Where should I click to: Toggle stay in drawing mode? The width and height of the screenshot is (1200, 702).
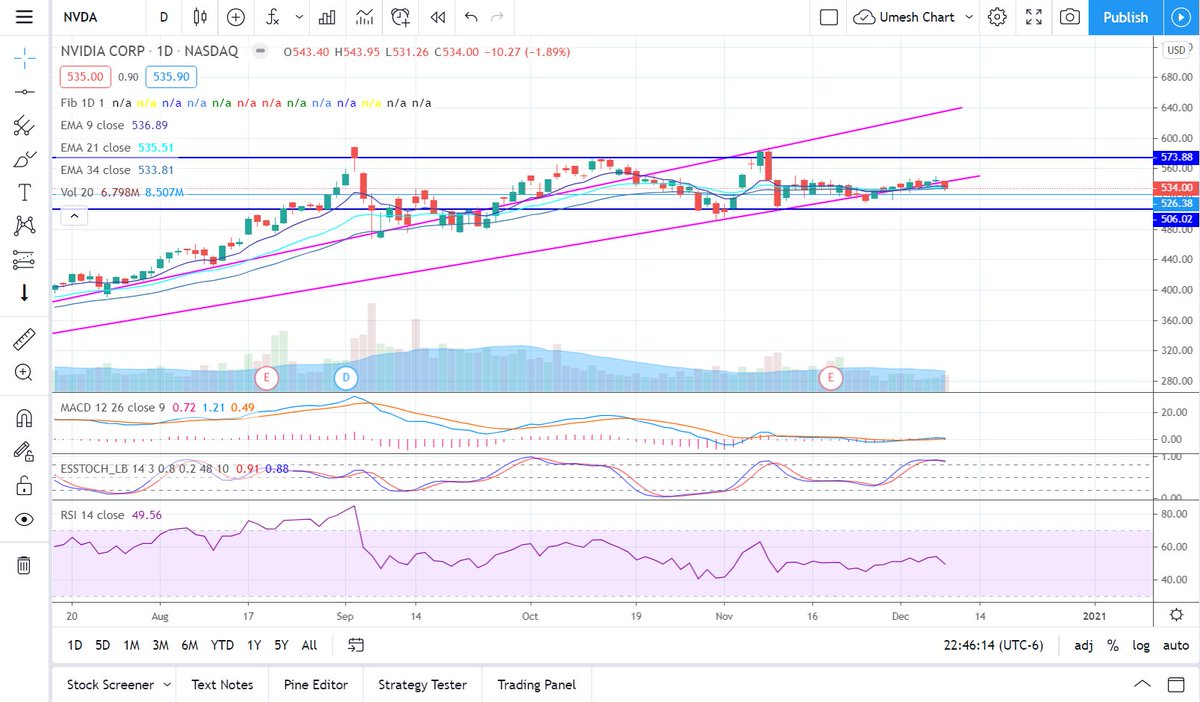[25, 451]
